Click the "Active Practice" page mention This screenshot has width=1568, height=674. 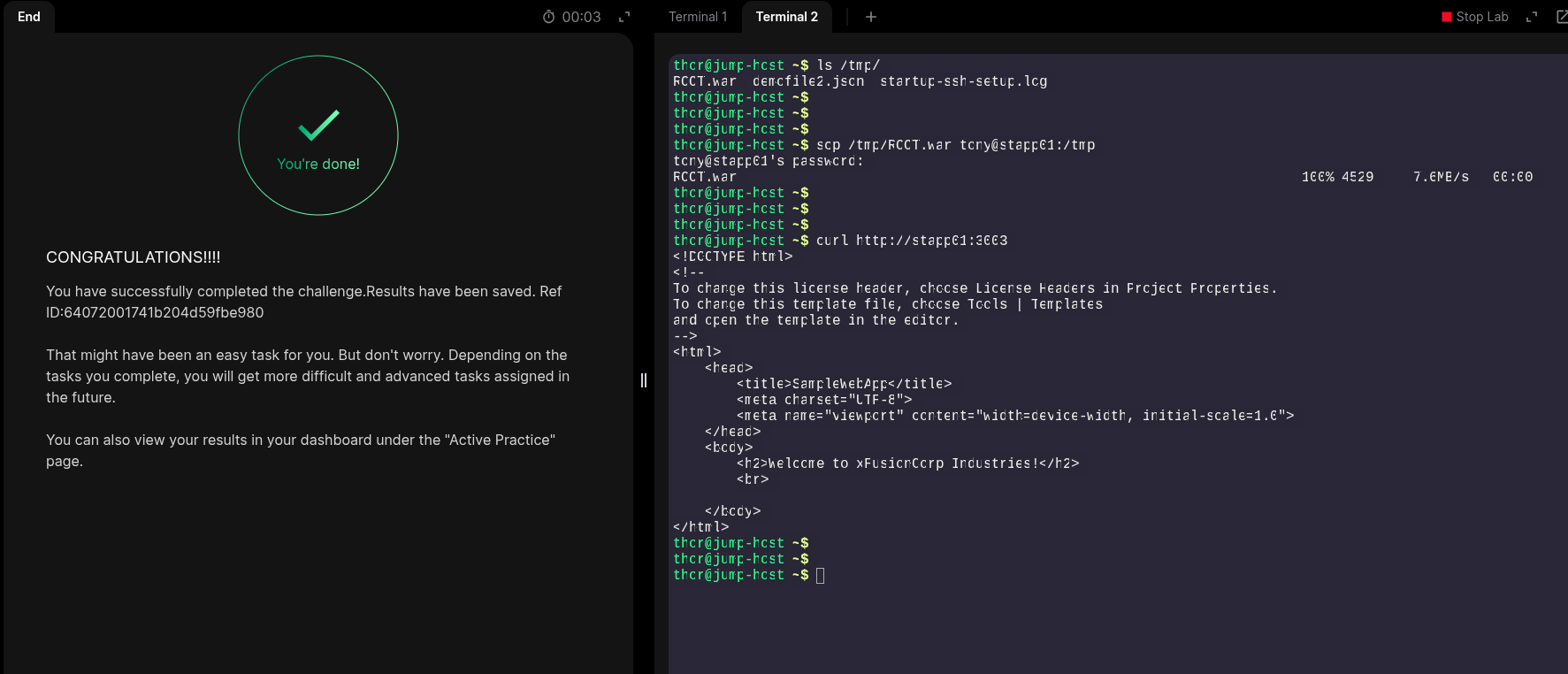pos(500,440)
